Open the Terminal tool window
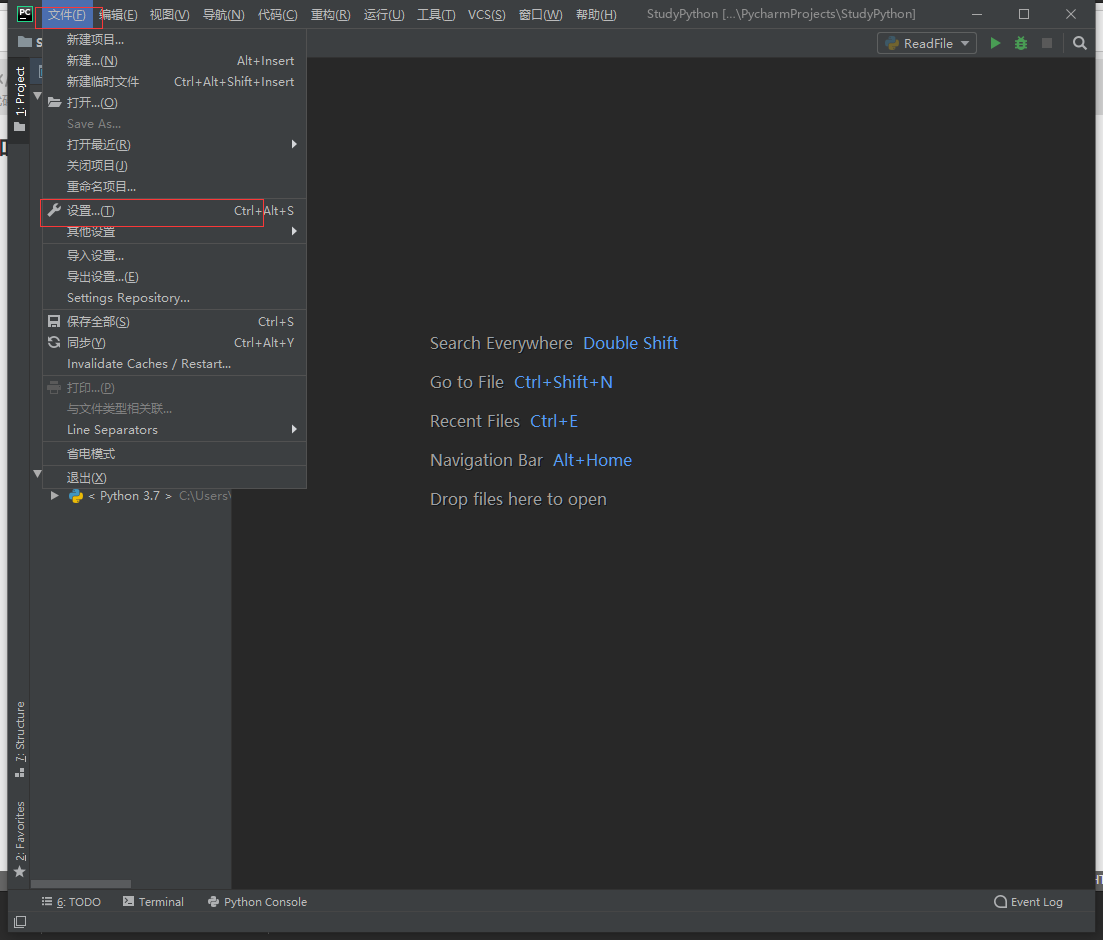The width and height of the screenshot is (1103, 940). click(x=153, y=902)
